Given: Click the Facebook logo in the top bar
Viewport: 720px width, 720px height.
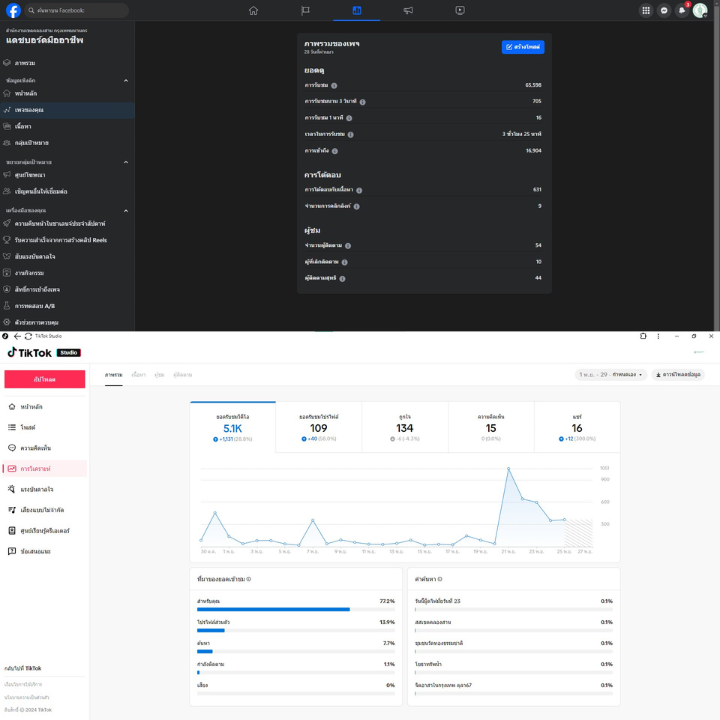Looking at the screenshot, I should [13, 10].
